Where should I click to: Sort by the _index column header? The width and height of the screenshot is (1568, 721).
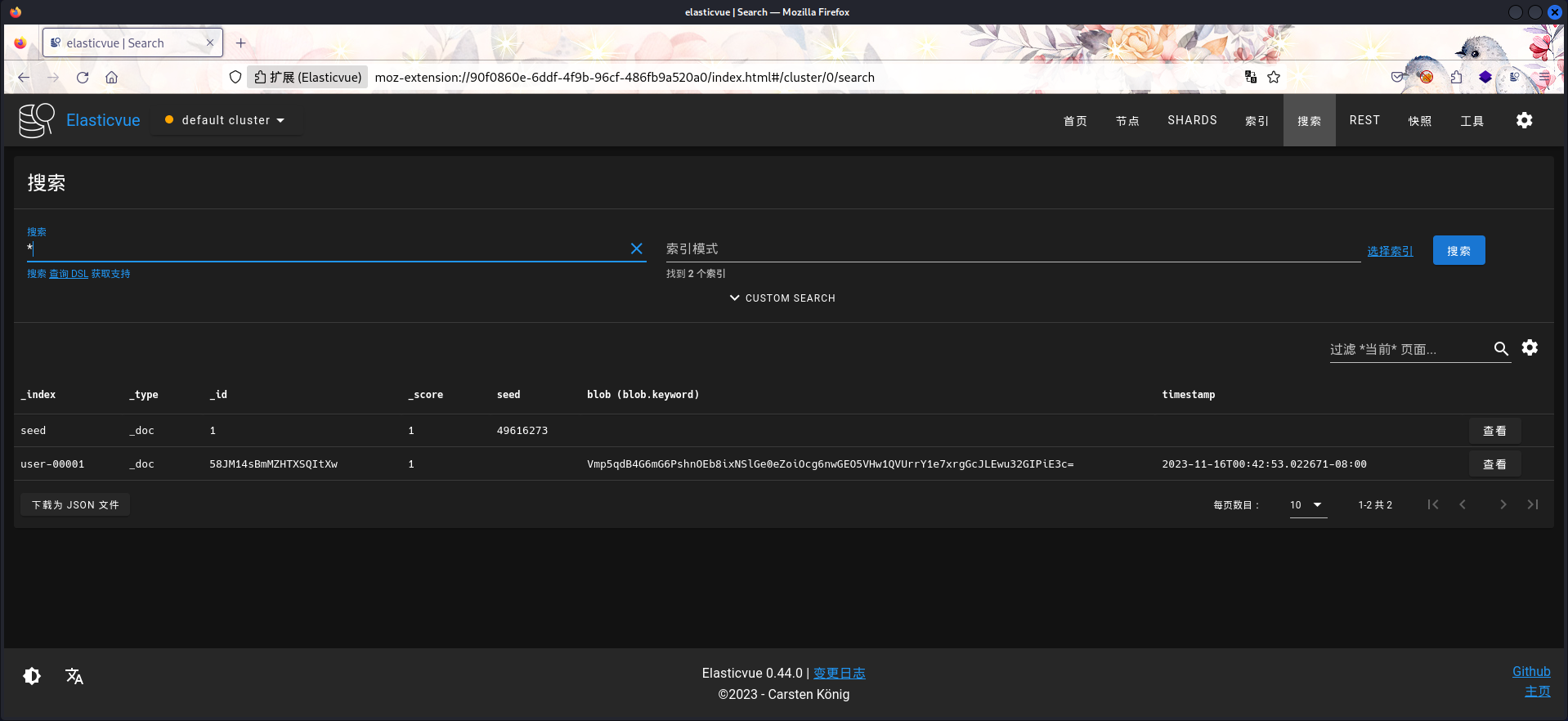click(38, 394)
